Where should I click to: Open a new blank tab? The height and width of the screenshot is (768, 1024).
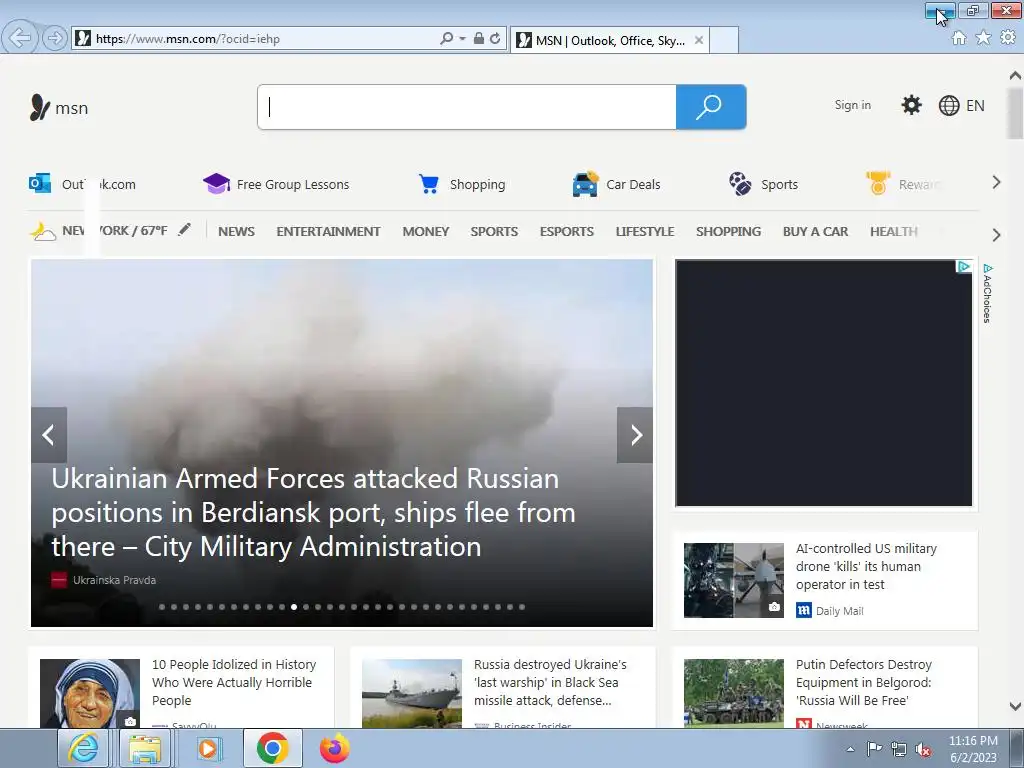tap(724, 40)
